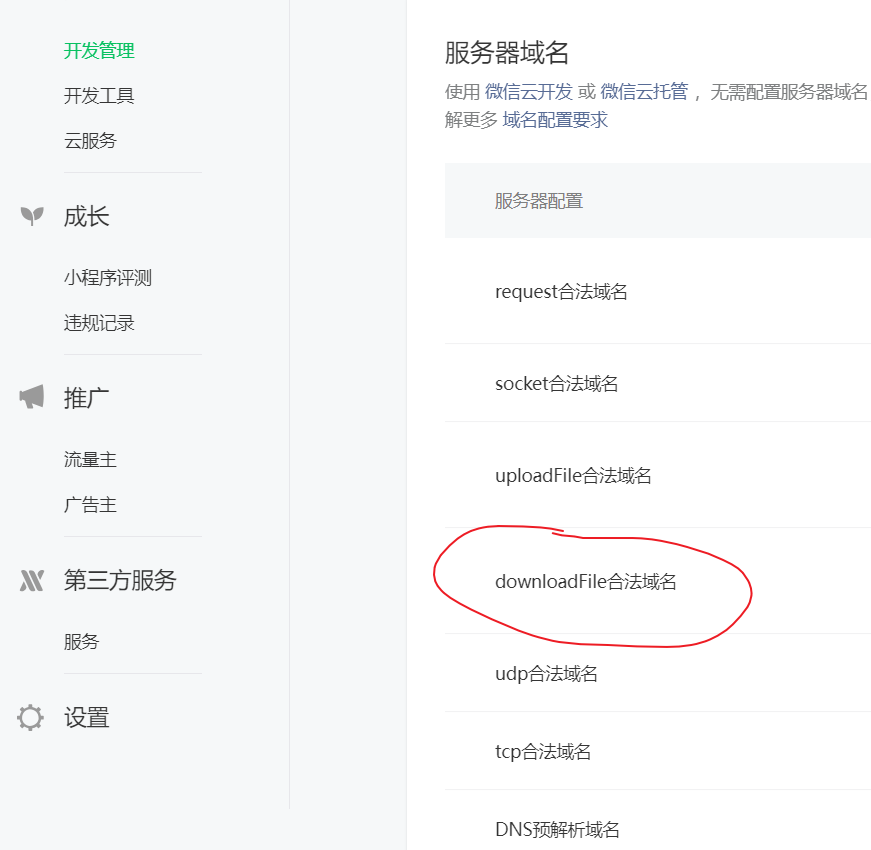The height and width of the screenshot is (850, 871).
Task: Open the 成长 section heading
Action: [x=86, y=216]
